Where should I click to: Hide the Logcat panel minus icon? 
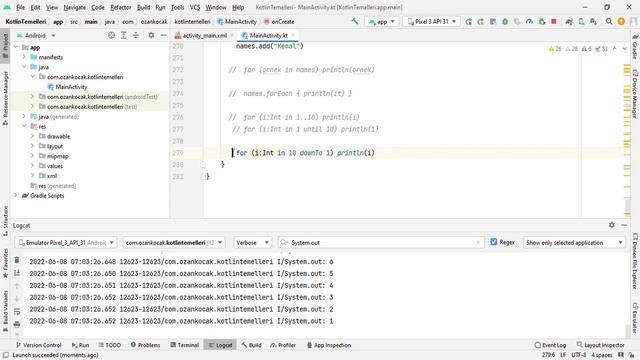[x=624, y=225]
